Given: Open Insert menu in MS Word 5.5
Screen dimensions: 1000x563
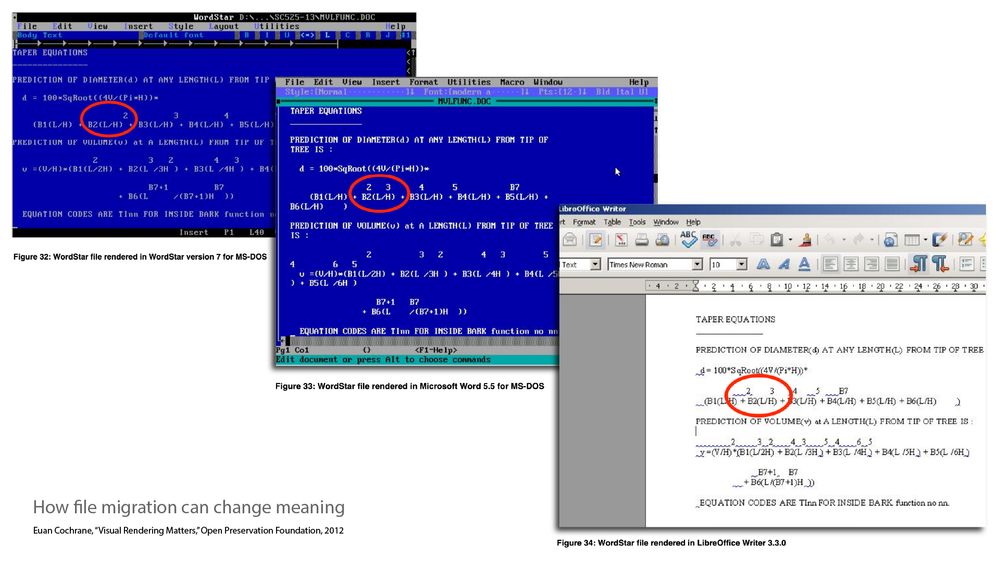Looking at the screenshot, I should tap(386, 82).
